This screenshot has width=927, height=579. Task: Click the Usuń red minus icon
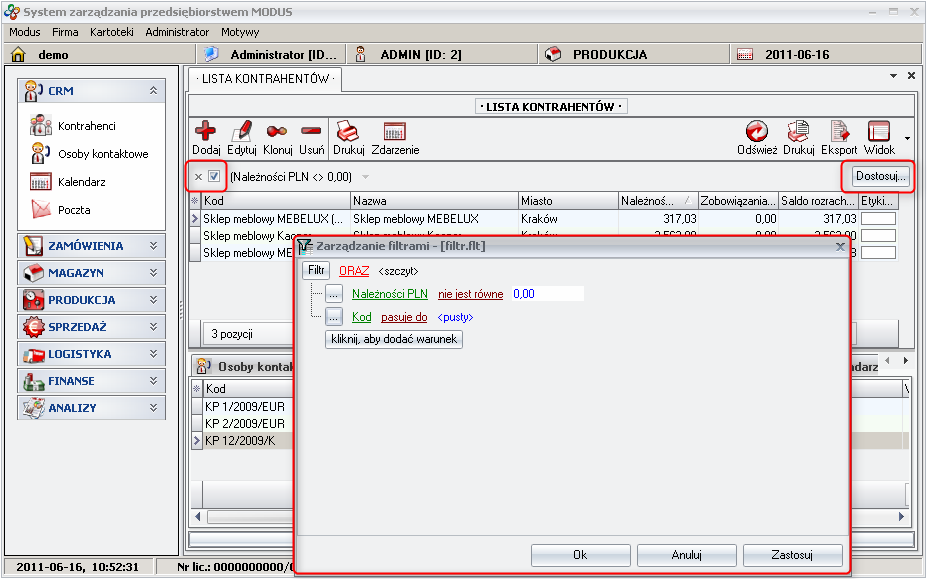[311, 132]
